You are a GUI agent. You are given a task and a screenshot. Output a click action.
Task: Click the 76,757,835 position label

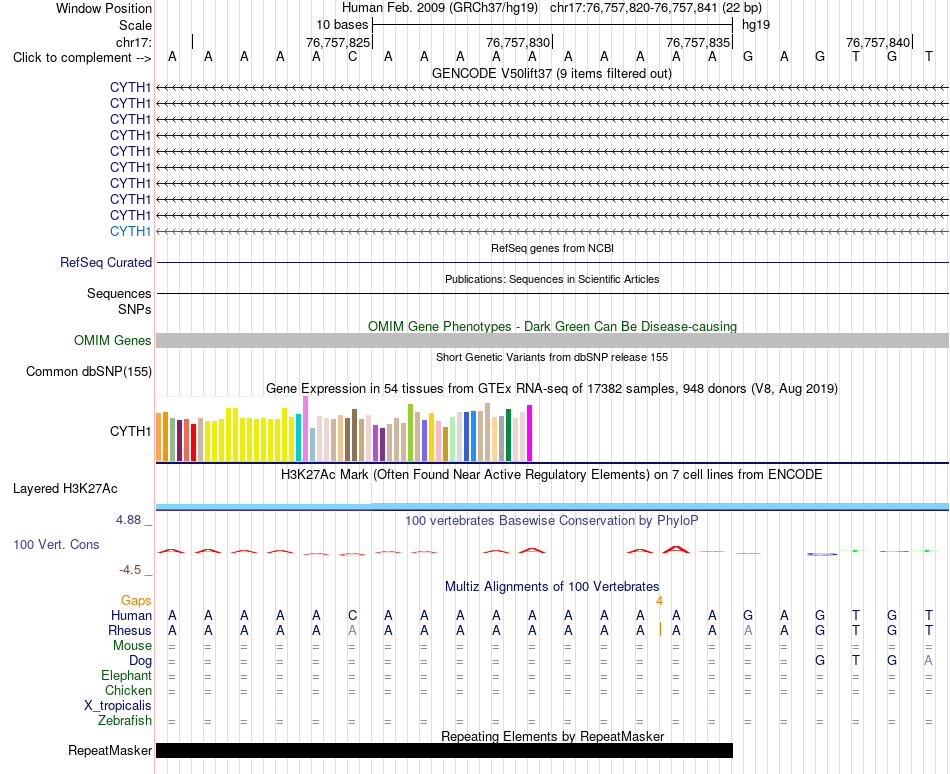[698, 42]
